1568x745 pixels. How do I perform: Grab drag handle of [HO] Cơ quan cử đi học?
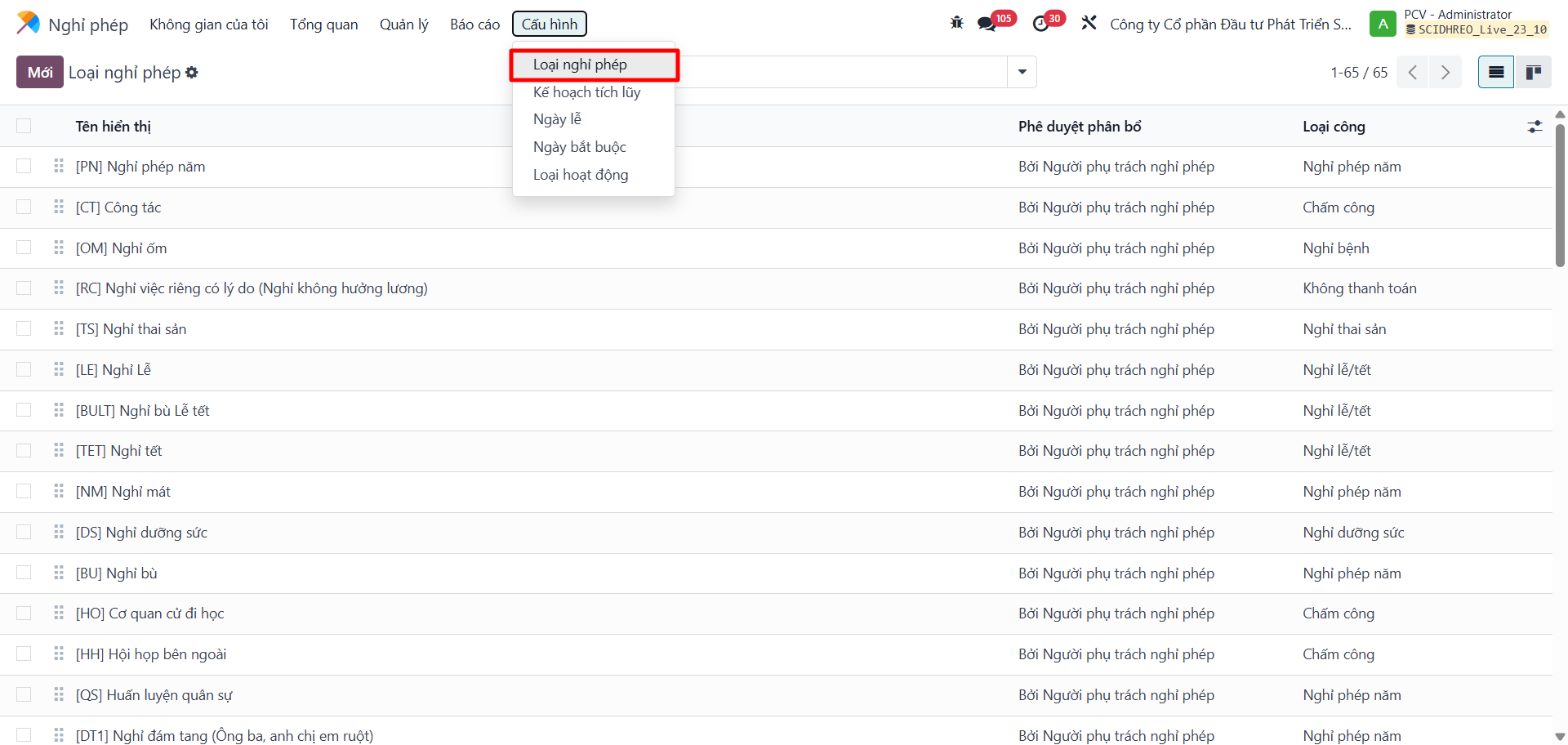click(x=59, y=613)
